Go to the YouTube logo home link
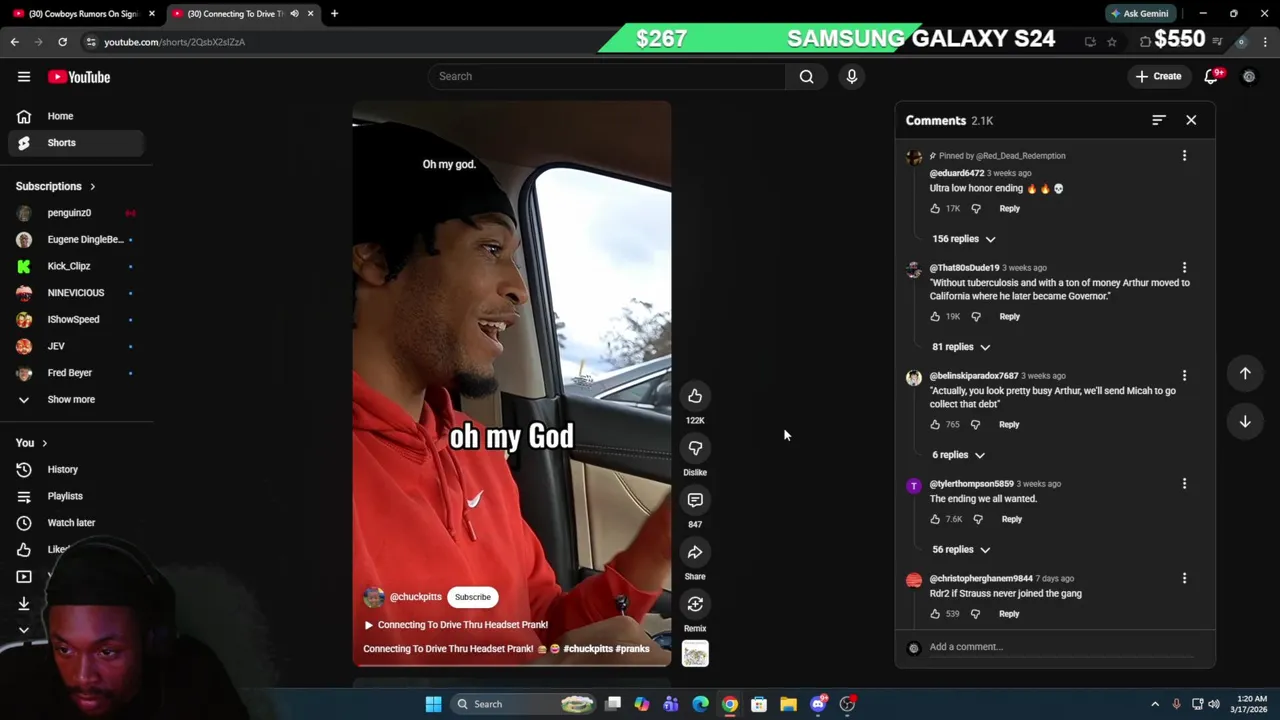 (x=79, y=77)
